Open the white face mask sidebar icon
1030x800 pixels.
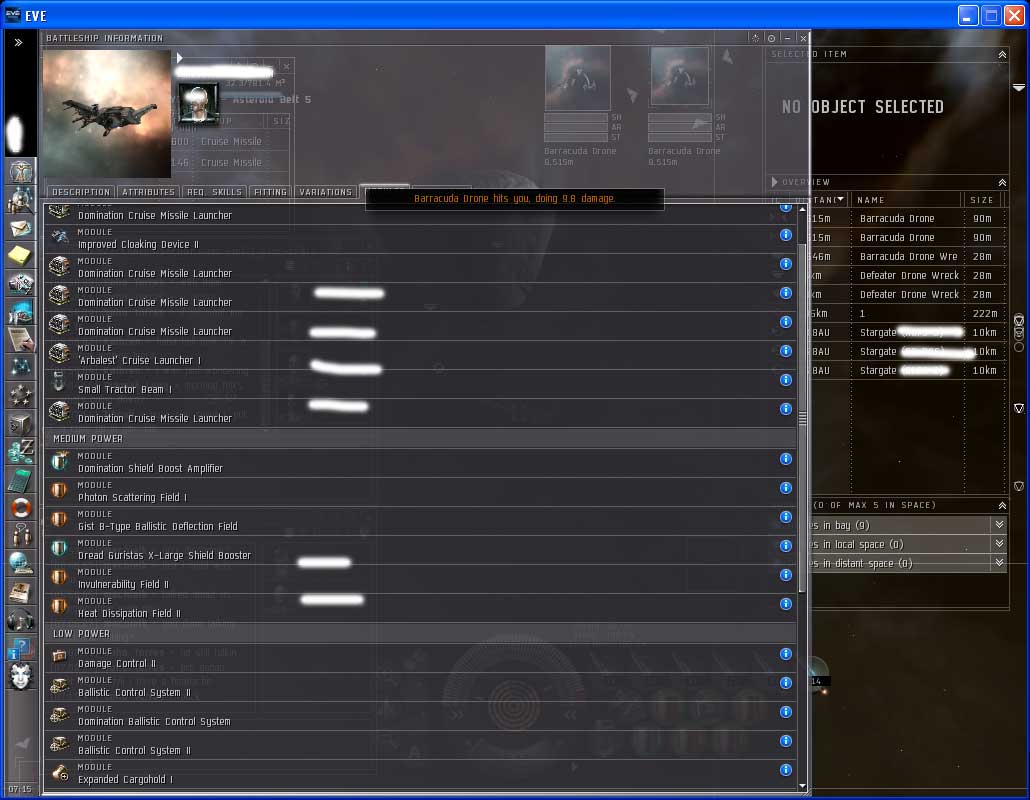click(20, 676)
